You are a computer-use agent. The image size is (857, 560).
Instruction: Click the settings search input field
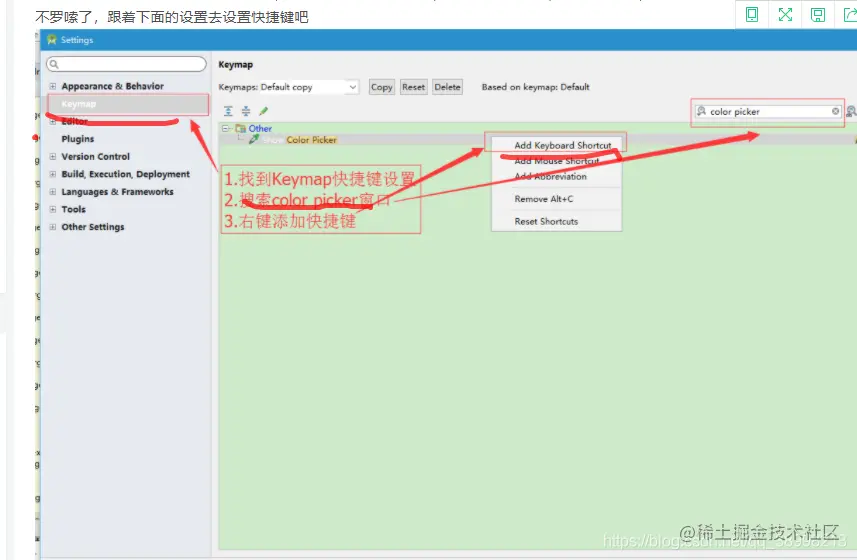[x=126, y=64]
